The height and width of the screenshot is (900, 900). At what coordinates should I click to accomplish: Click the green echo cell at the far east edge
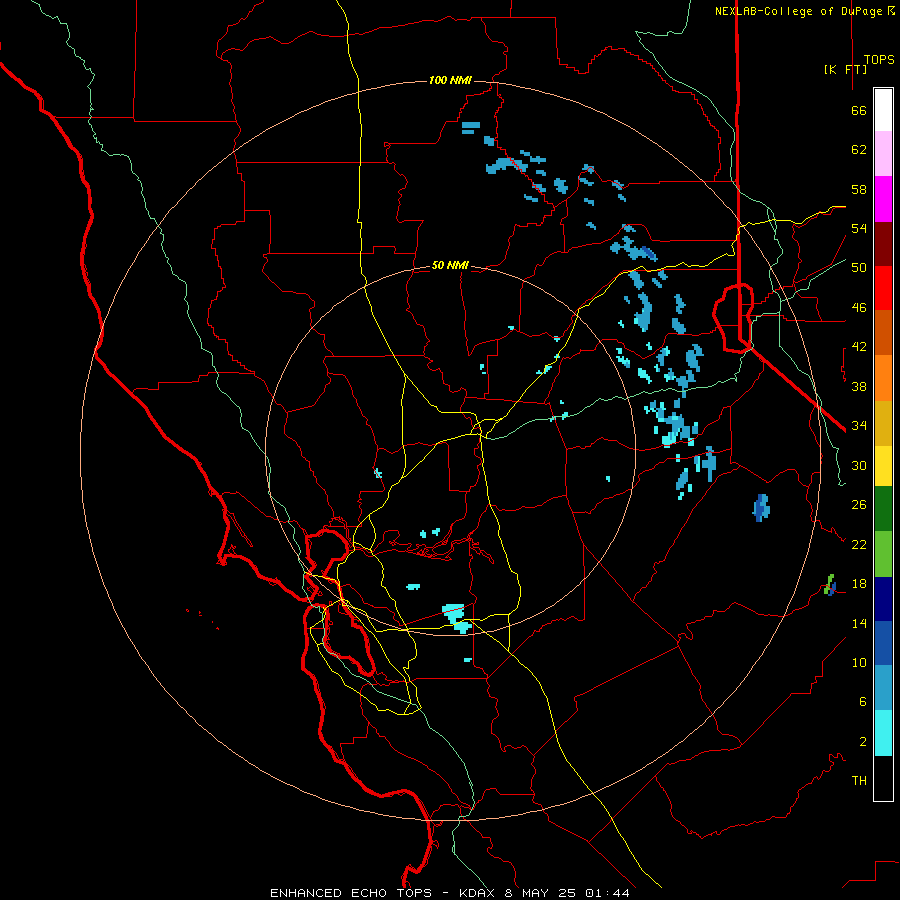[829, 584]
